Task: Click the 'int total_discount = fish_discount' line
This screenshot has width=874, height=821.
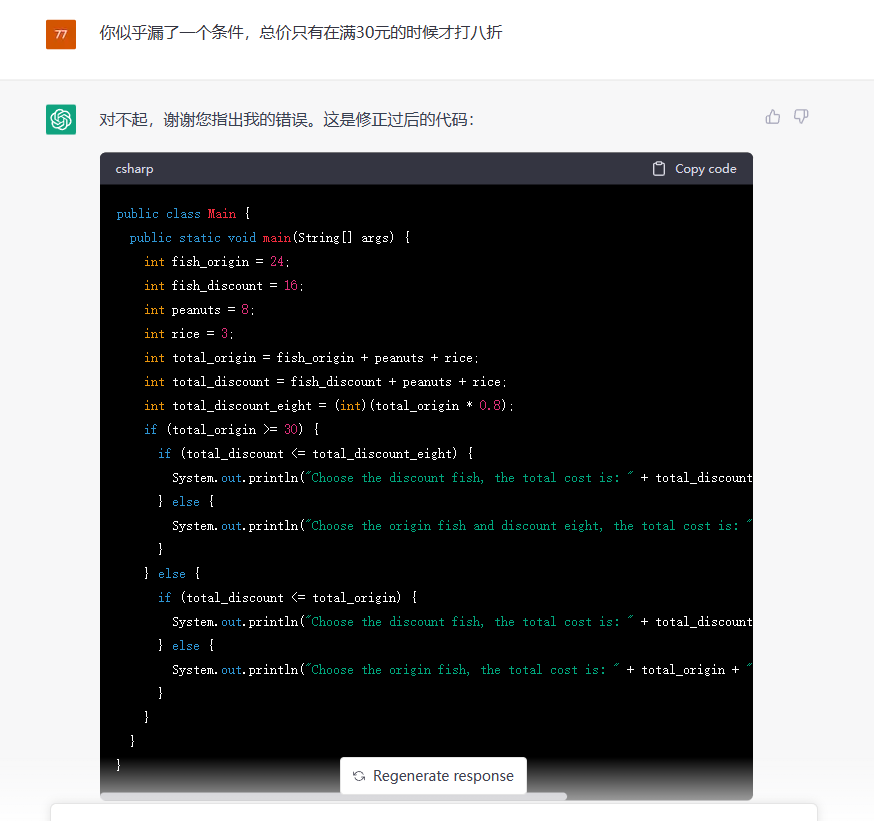Action: pos(325,382)
